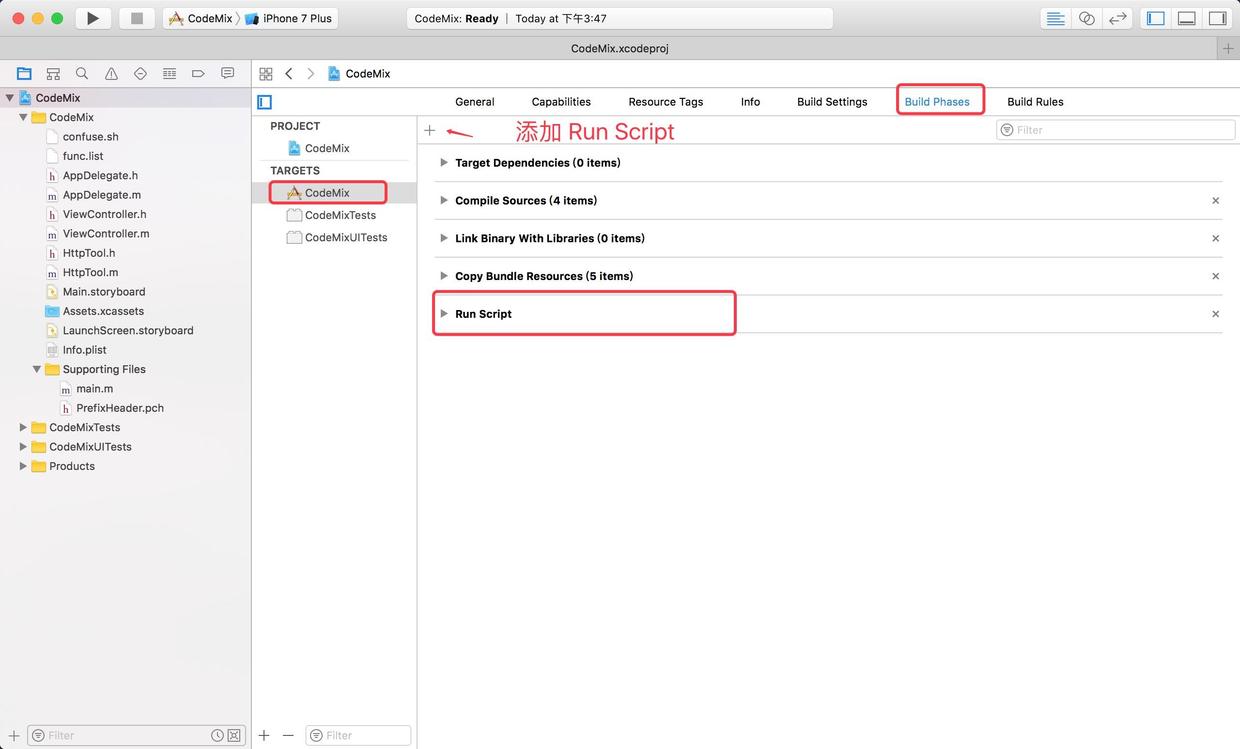Image resolution: width=1240 pixels, height=749 pixels.
Task: Focus the build phases Filter field
Action: coord(1116,130)
